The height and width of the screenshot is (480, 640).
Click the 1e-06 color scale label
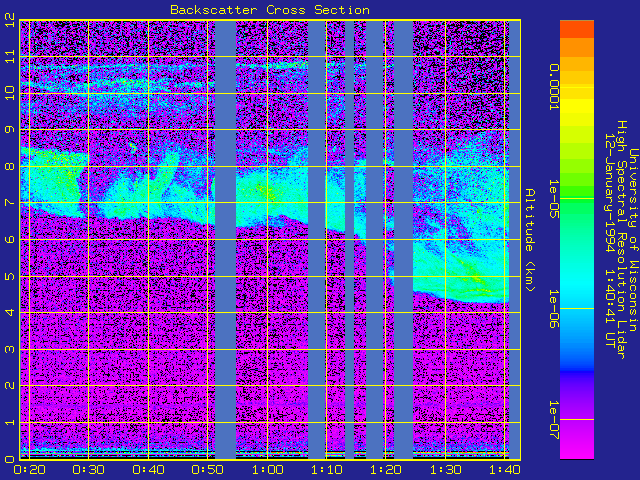[x=554, y=309]
